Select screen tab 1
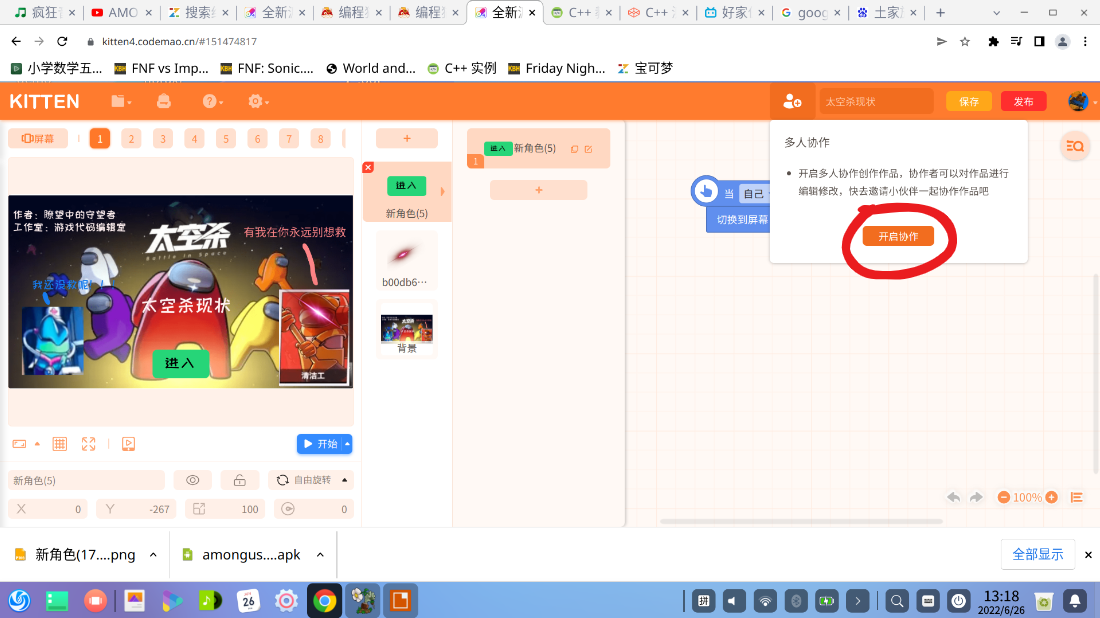 [100, 139]
